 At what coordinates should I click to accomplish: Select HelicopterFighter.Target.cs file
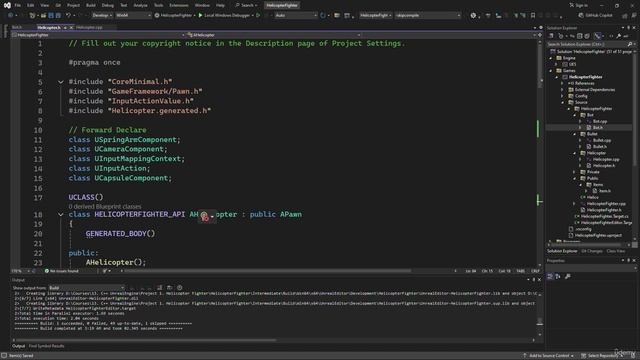tap(604, 216)
